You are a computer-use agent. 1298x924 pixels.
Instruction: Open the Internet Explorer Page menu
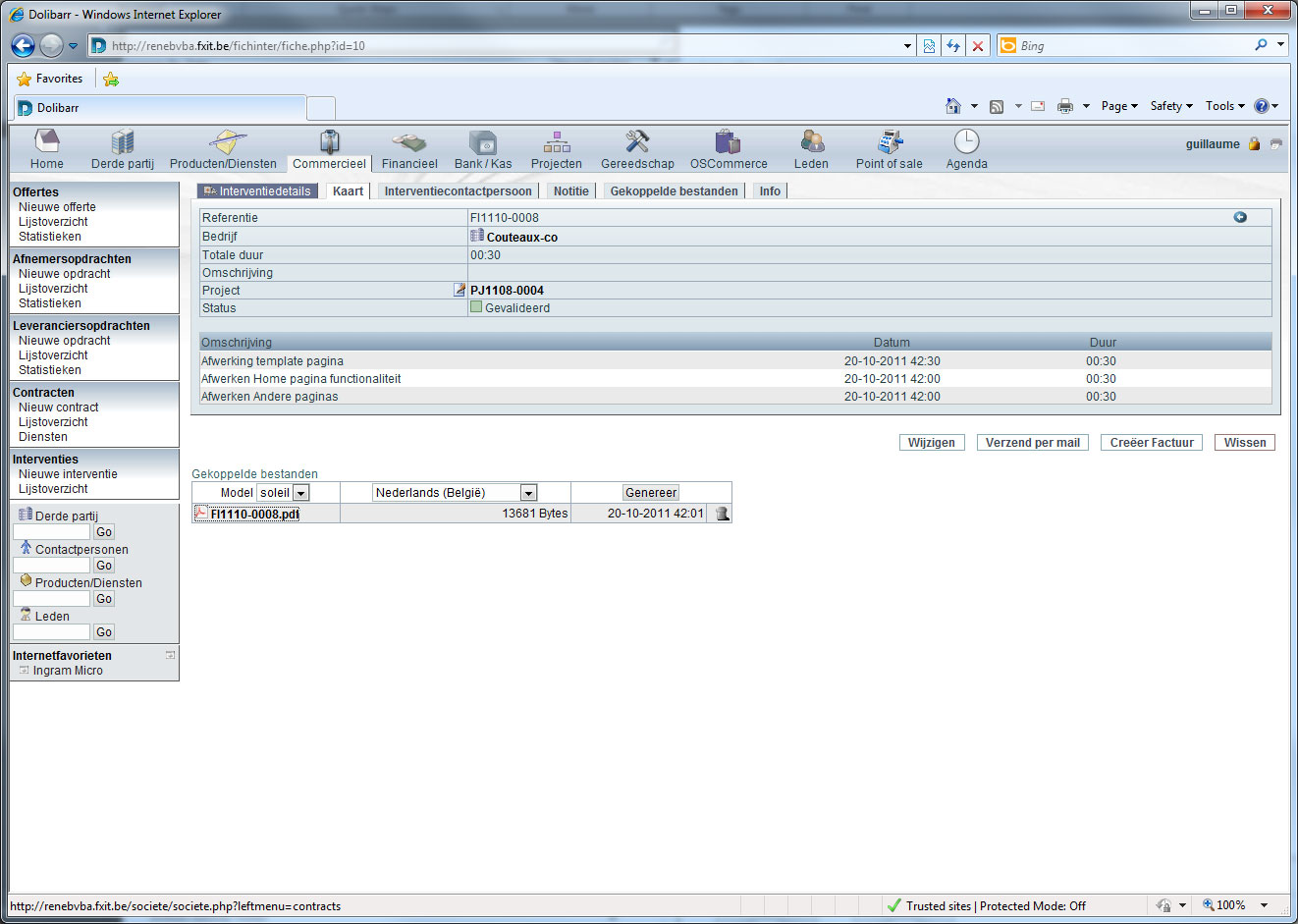point(1118,106)
